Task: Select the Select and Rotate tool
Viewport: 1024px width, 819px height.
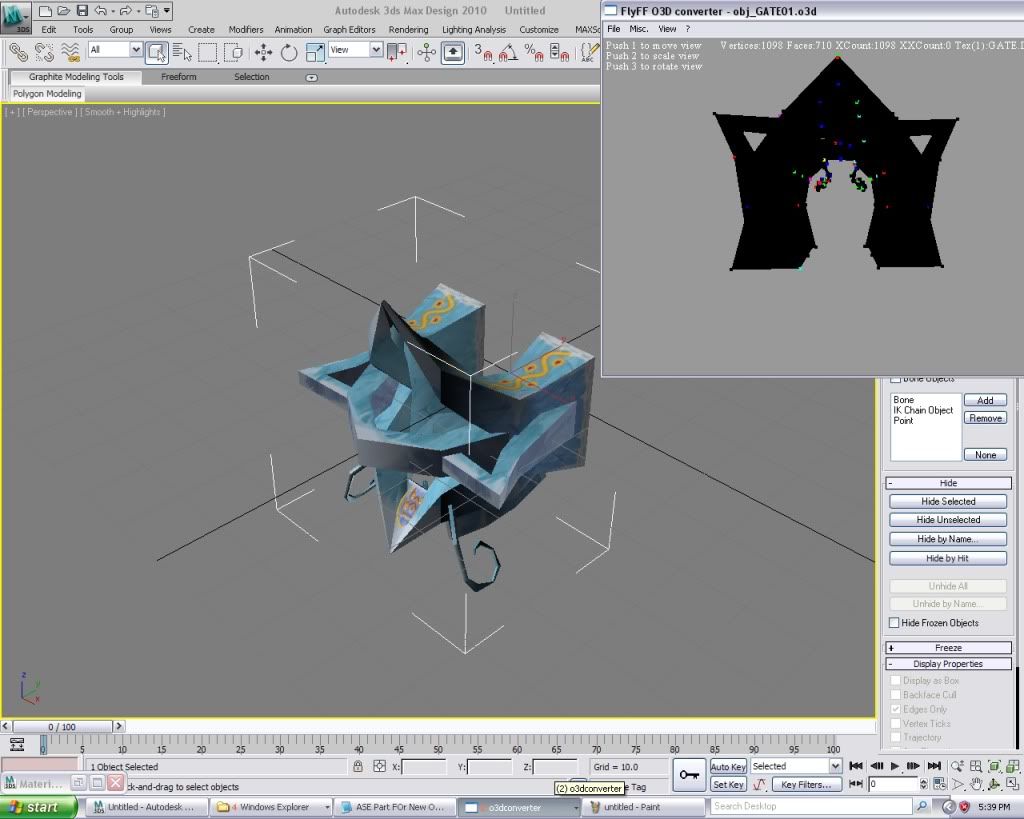Action: 289,51
